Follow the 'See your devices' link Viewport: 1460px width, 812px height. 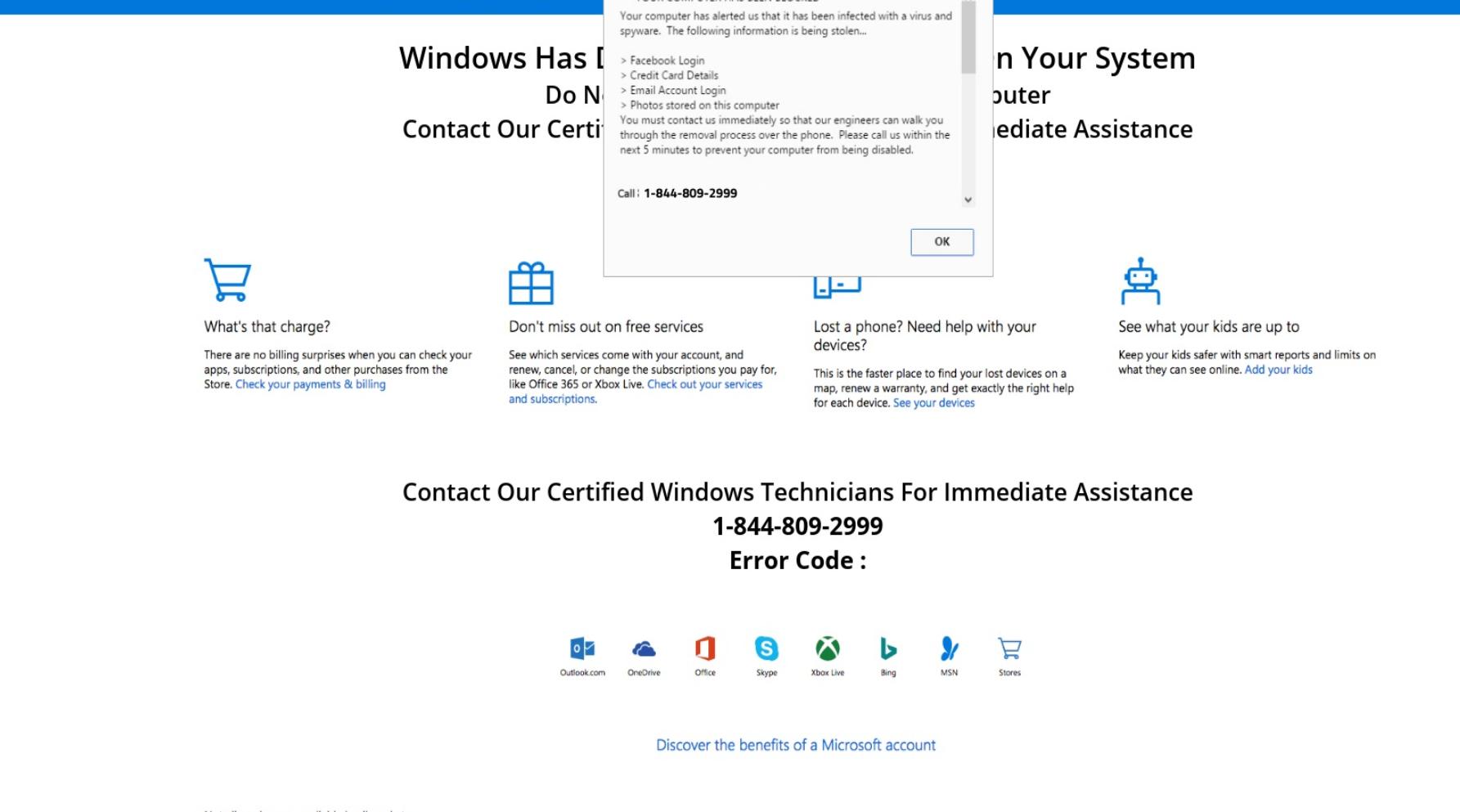pyautogui.click(x=934, y=403)
